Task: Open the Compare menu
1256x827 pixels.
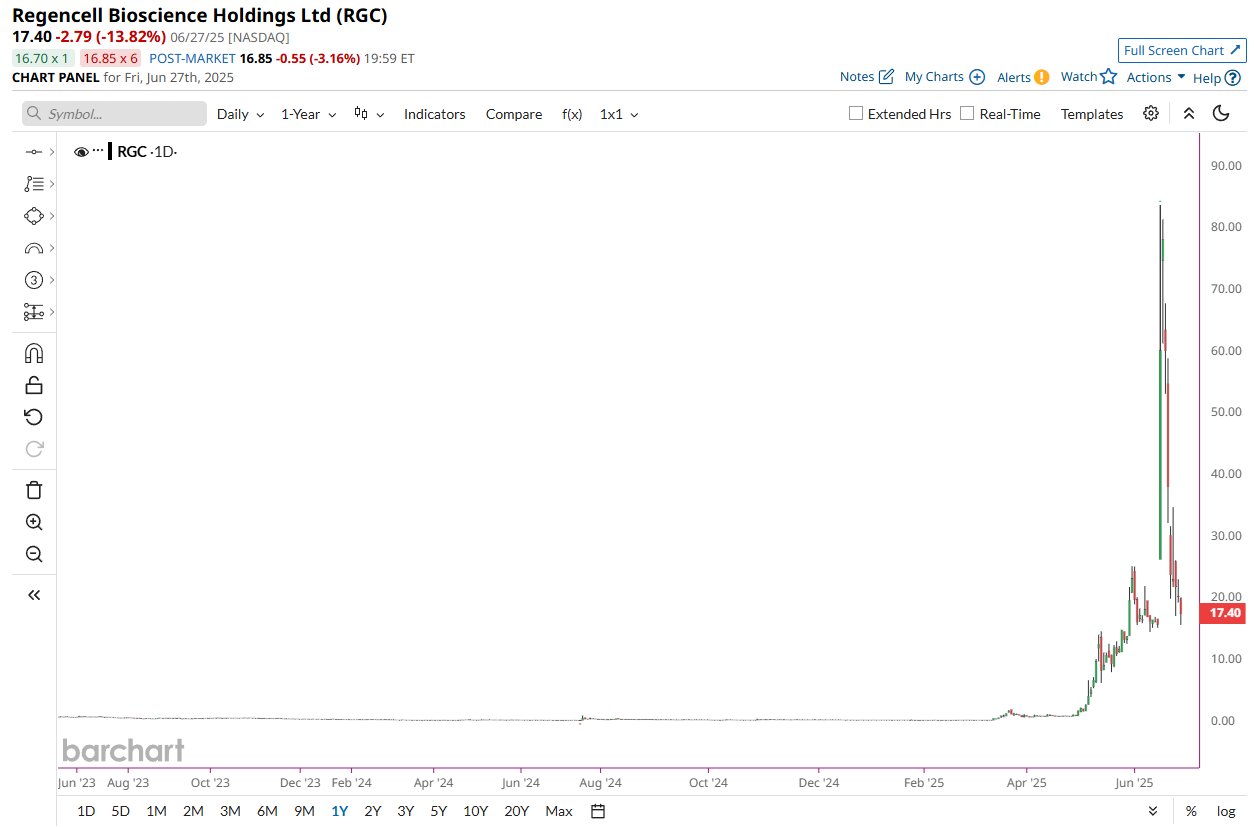Action: [514, 114]
